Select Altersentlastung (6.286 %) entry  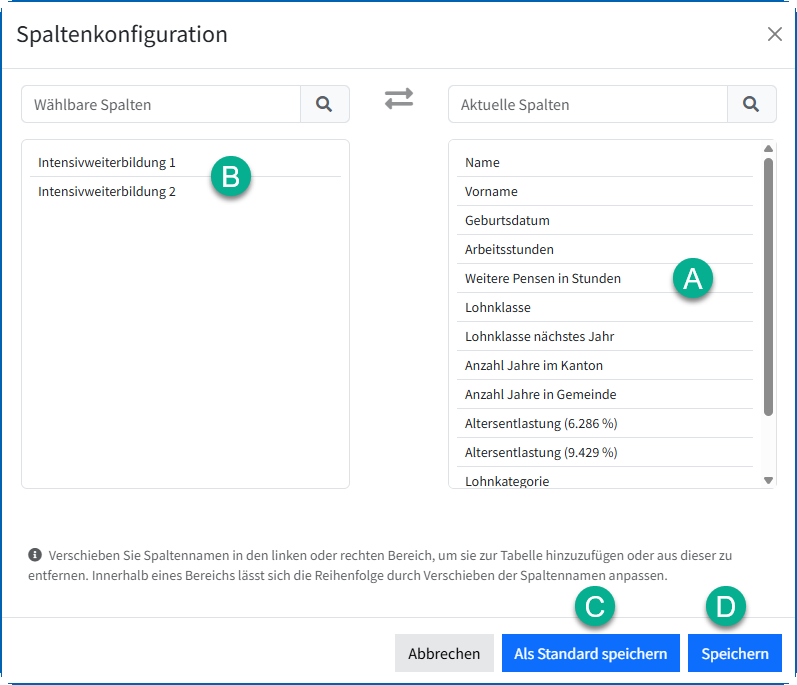pos(540,423)
